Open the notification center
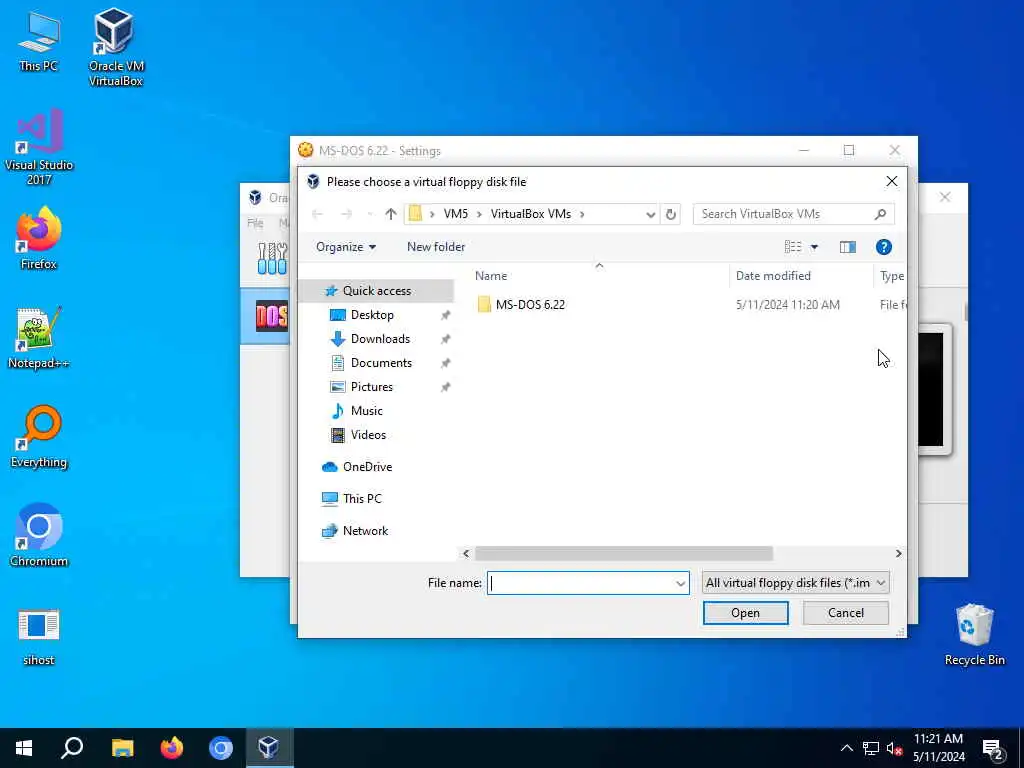 (x=992, y=748)
